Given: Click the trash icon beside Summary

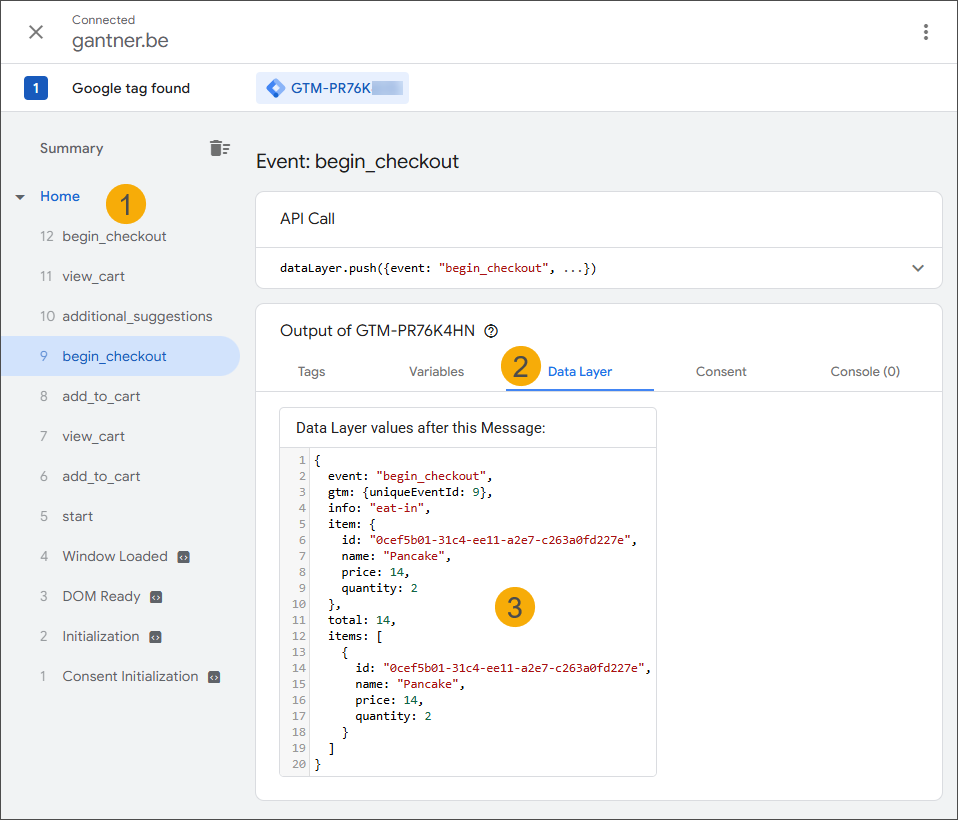Looking at the screenshot, I should click(218, 147).
